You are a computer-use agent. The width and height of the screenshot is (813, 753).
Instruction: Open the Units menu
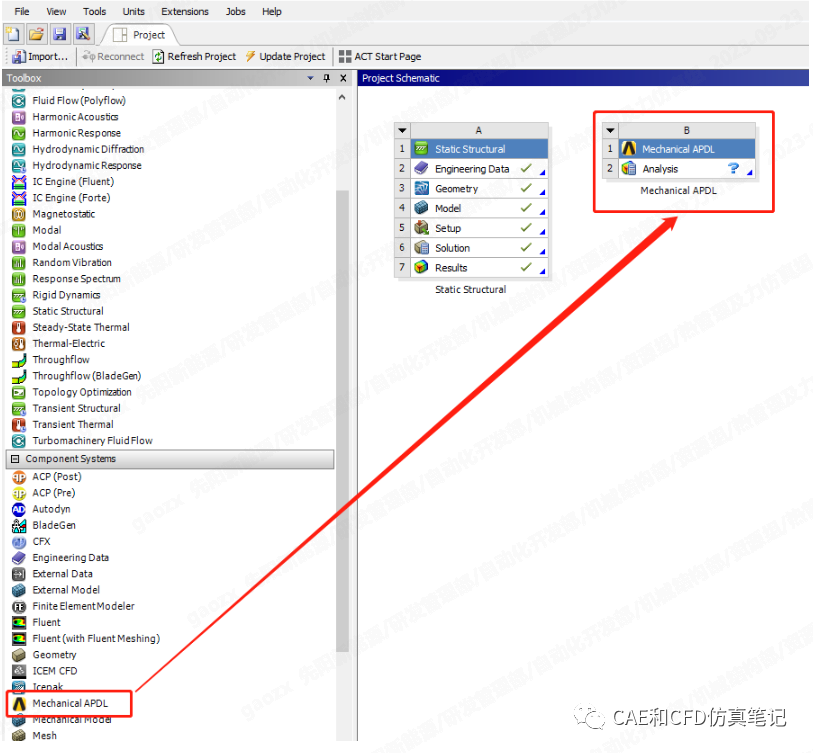click(x=133, y=11)
